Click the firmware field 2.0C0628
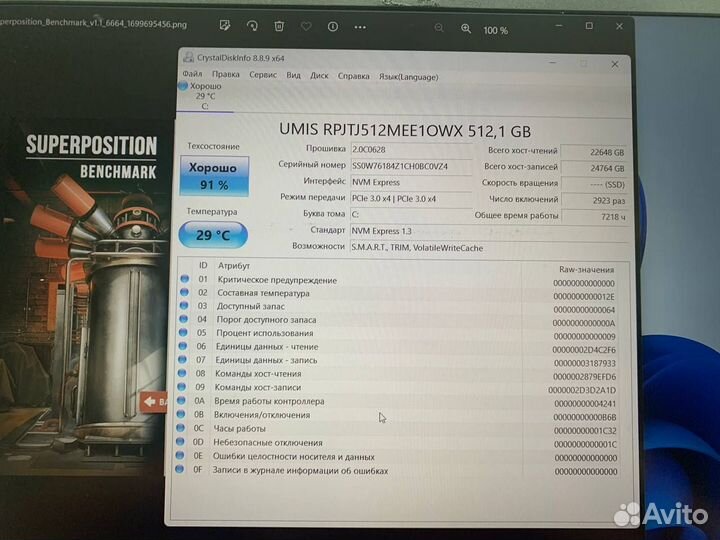Screen dimensions: 720x540 [411, 150]
